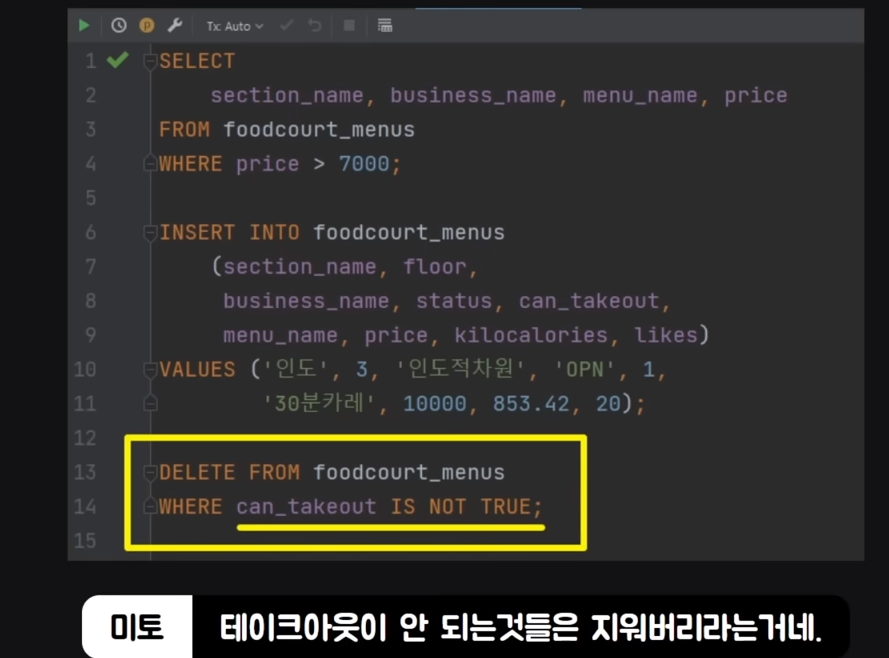
Task: Click line number 12 in the gutter
Action: coord(85,438)
